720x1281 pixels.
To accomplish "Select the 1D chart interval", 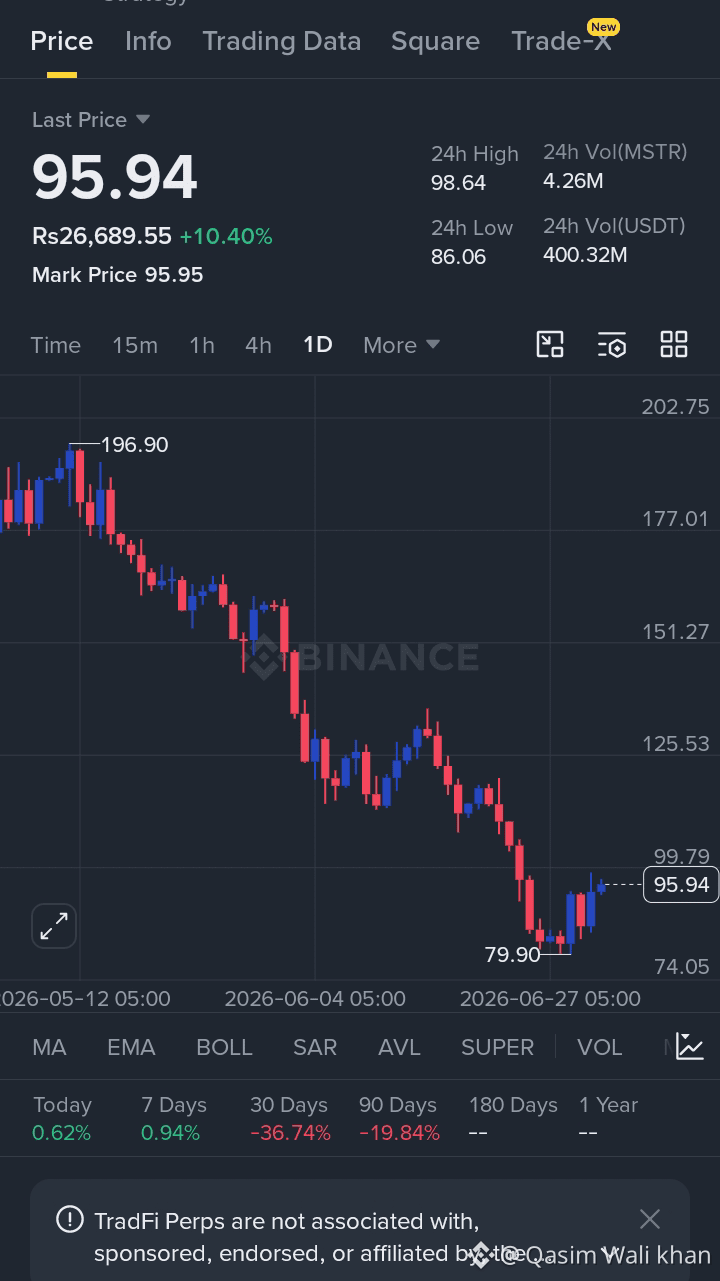I will pos(317,345).
